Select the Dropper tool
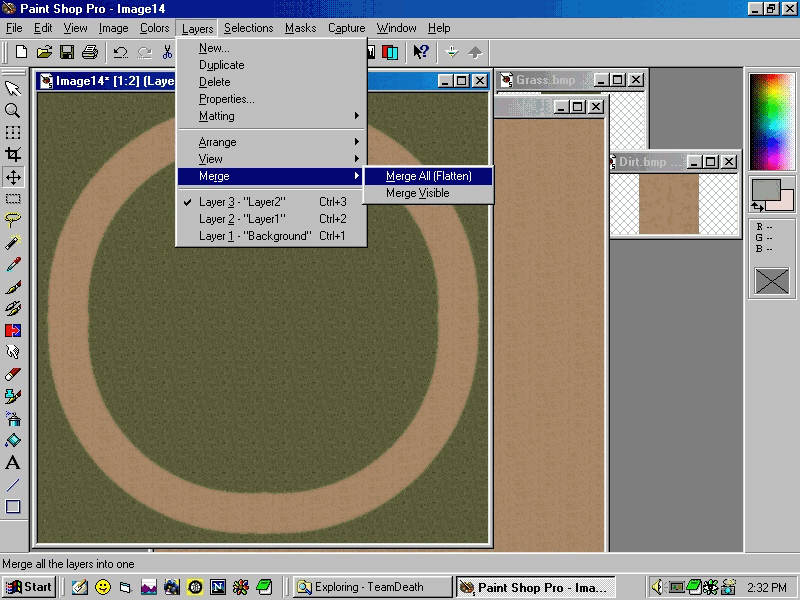The width and height of the screenshot is (800, 600). click(13, 265)
